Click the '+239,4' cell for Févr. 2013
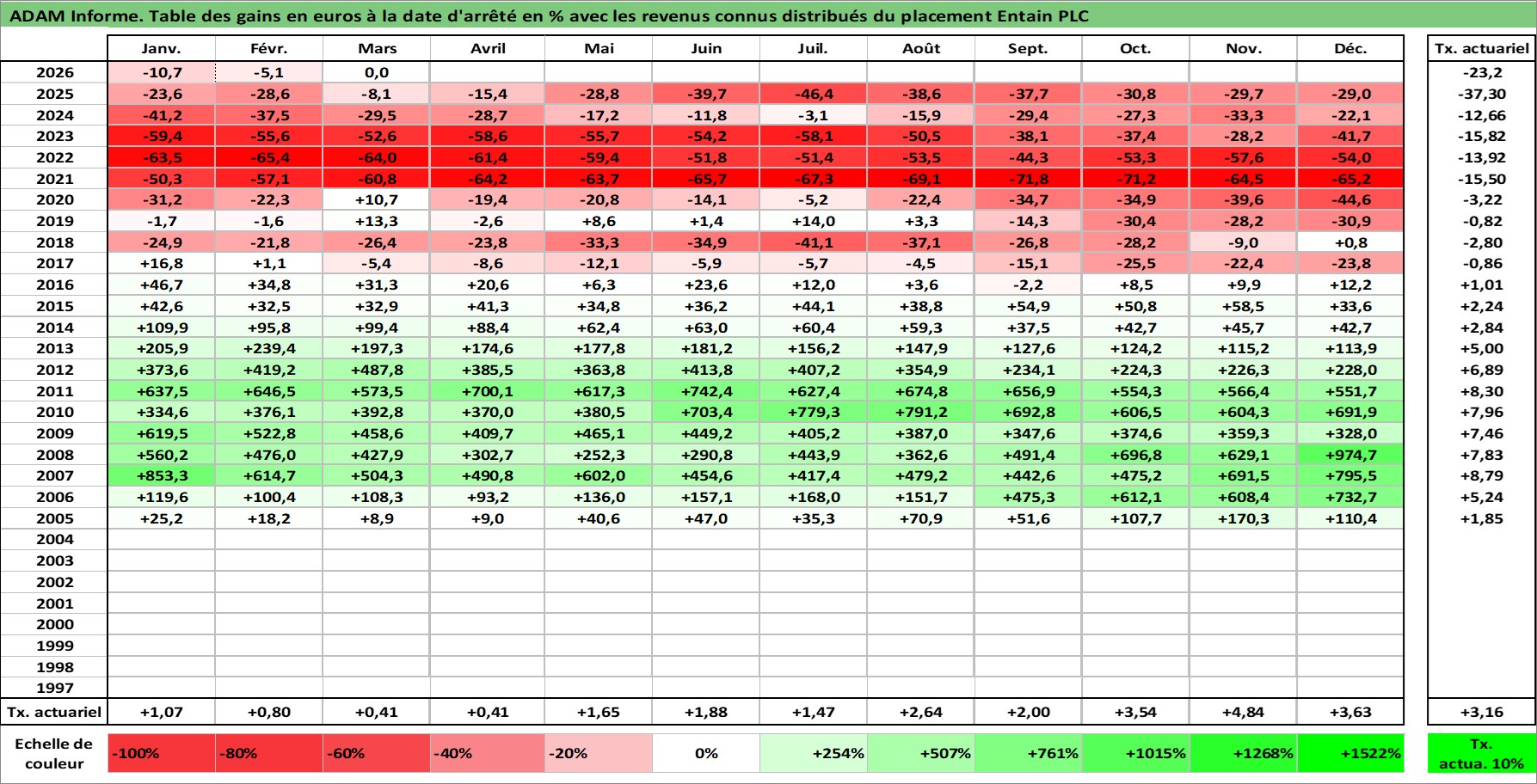Viewport: 1537px width, 784px height. [269, 348]
